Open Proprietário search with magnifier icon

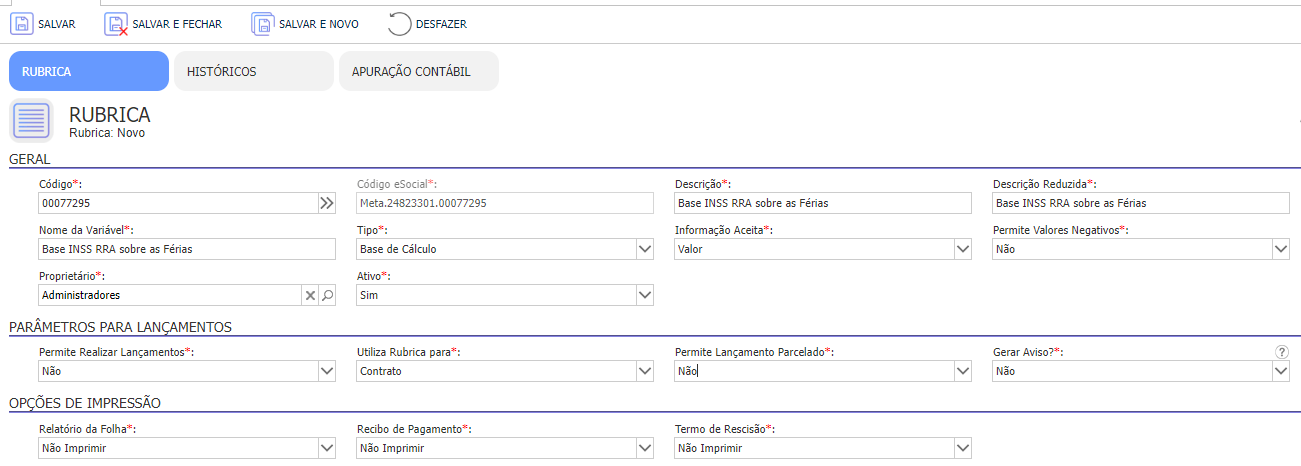327,295
